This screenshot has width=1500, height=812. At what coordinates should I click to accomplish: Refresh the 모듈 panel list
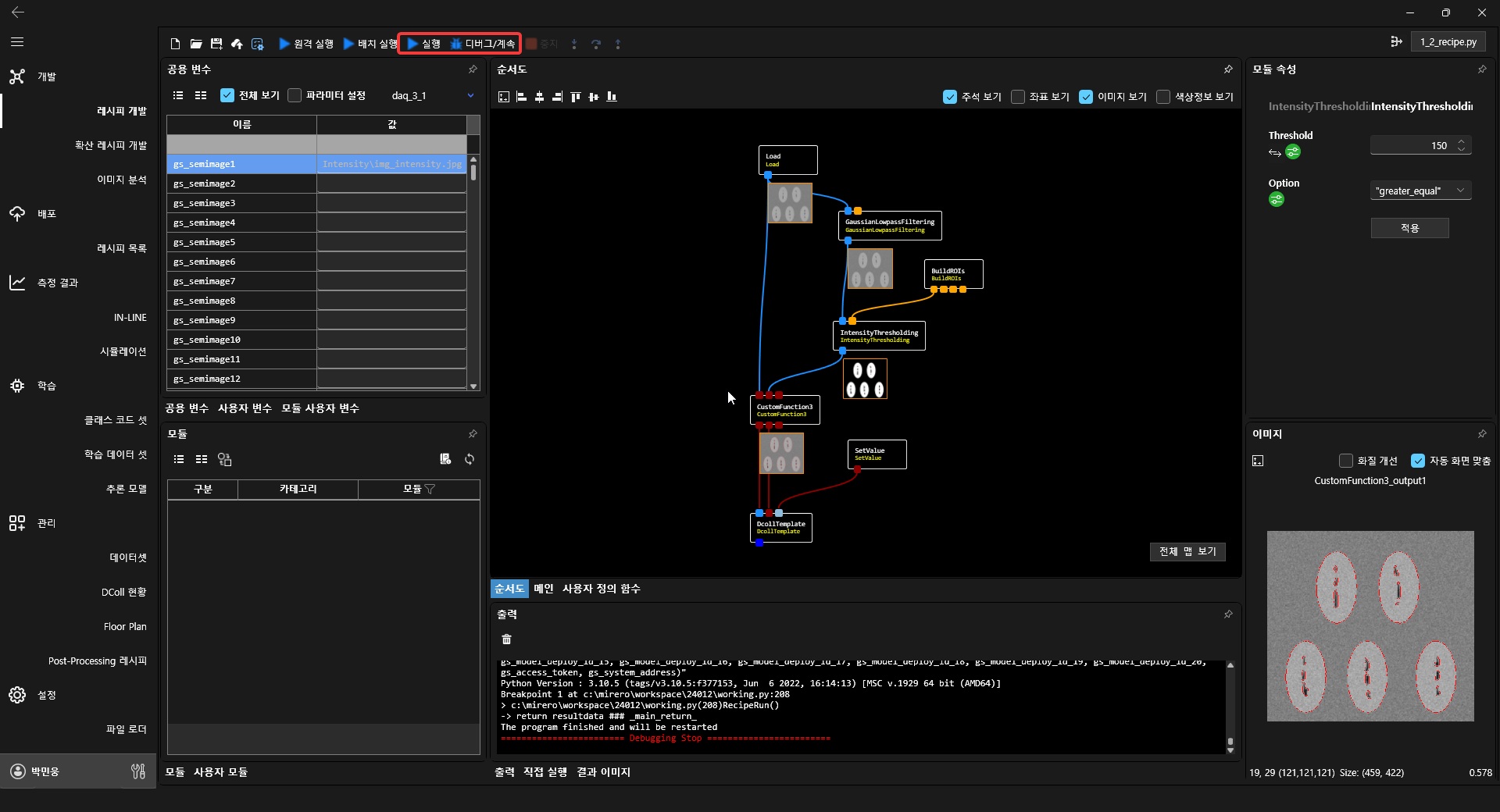pyautogui.click(x=470, y=459)
